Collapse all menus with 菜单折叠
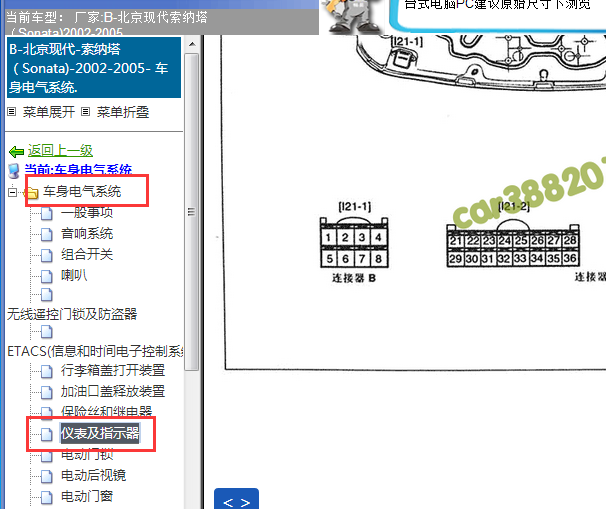The height and width of the screenshot is (509, 606). (123, 112)
